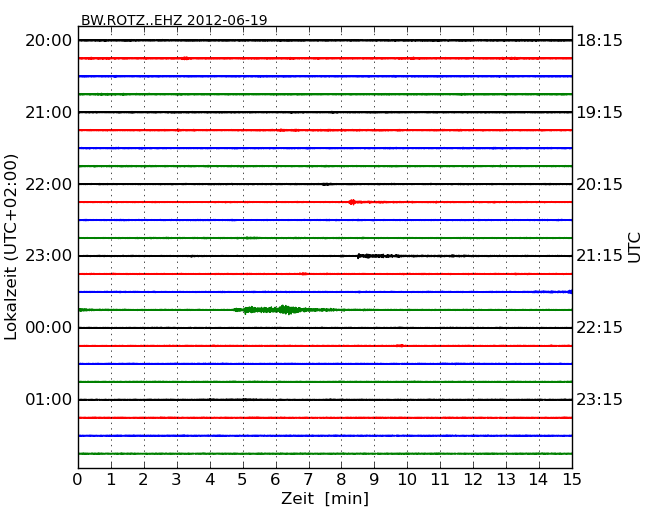Image resolution: width=650 pixels, height=520 pixels.
Task: Click the red spike near minute 8 below 22:00
Action: coord(352,202)
